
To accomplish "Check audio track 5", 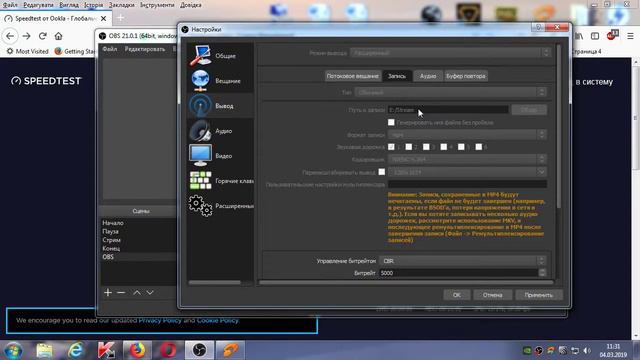I will pyautogui.click(x=461, y=147).
